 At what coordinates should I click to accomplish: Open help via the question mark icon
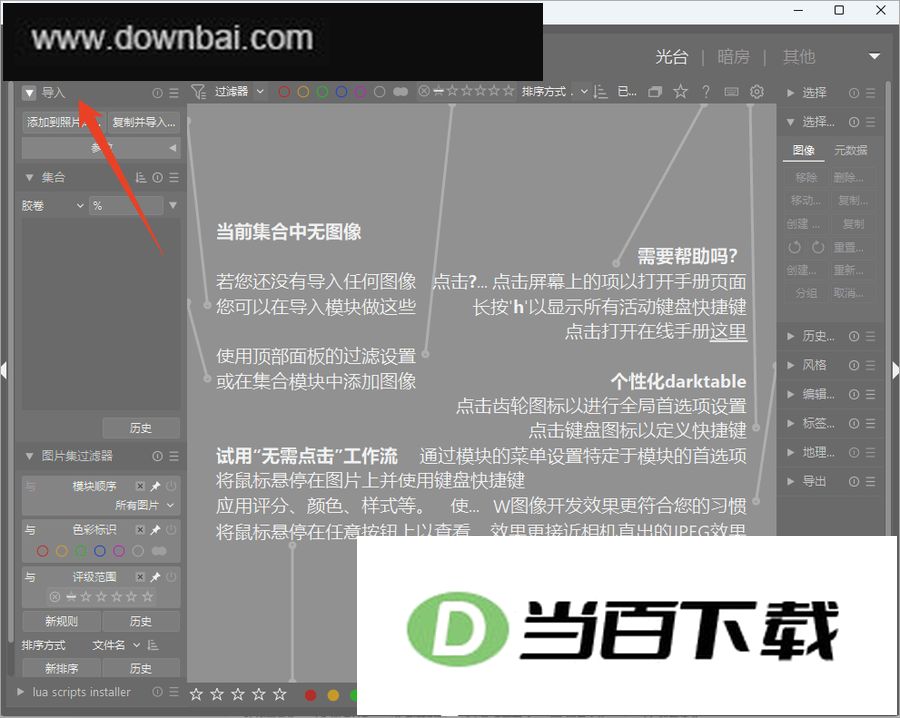705,92
